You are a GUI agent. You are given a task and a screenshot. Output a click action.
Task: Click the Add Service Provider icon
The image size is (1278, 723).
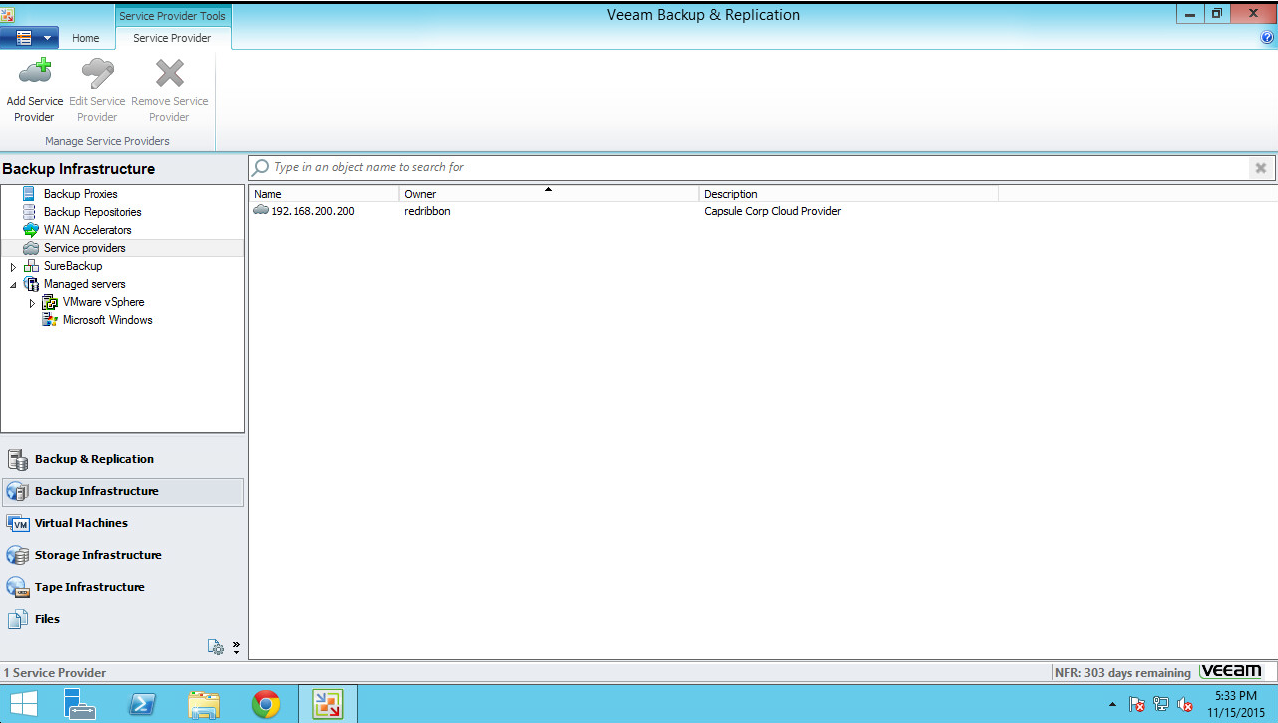[35, 74]
